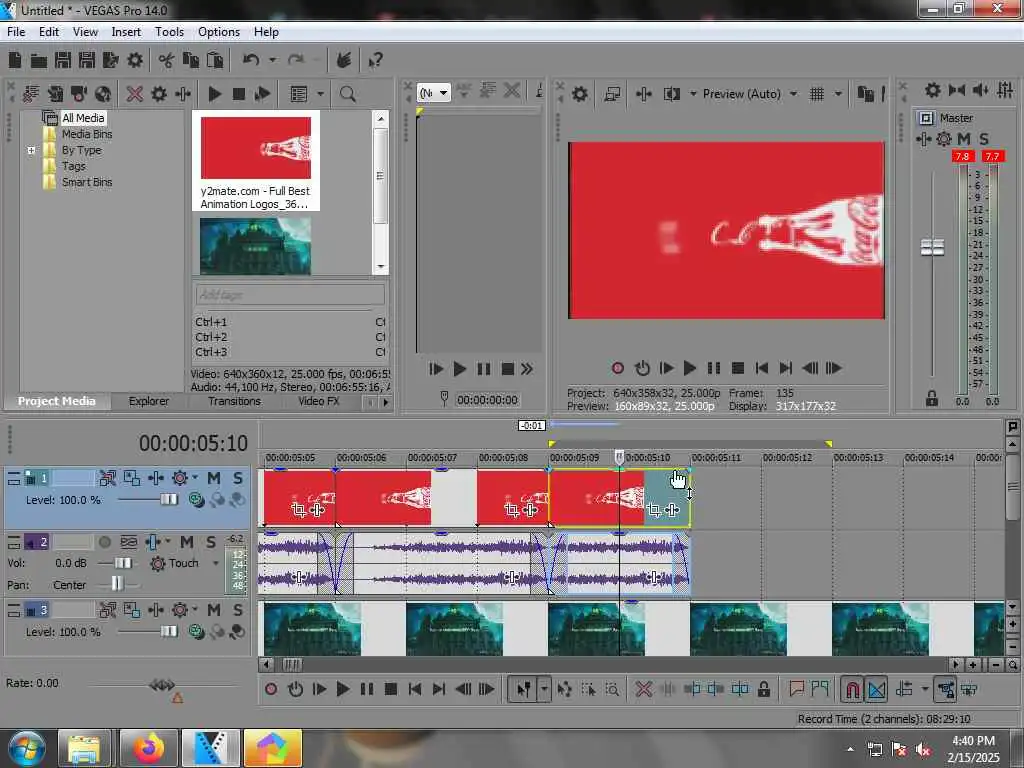Solo video track 3
Viewport: 1024px width, 768px height.
(238, 610)
